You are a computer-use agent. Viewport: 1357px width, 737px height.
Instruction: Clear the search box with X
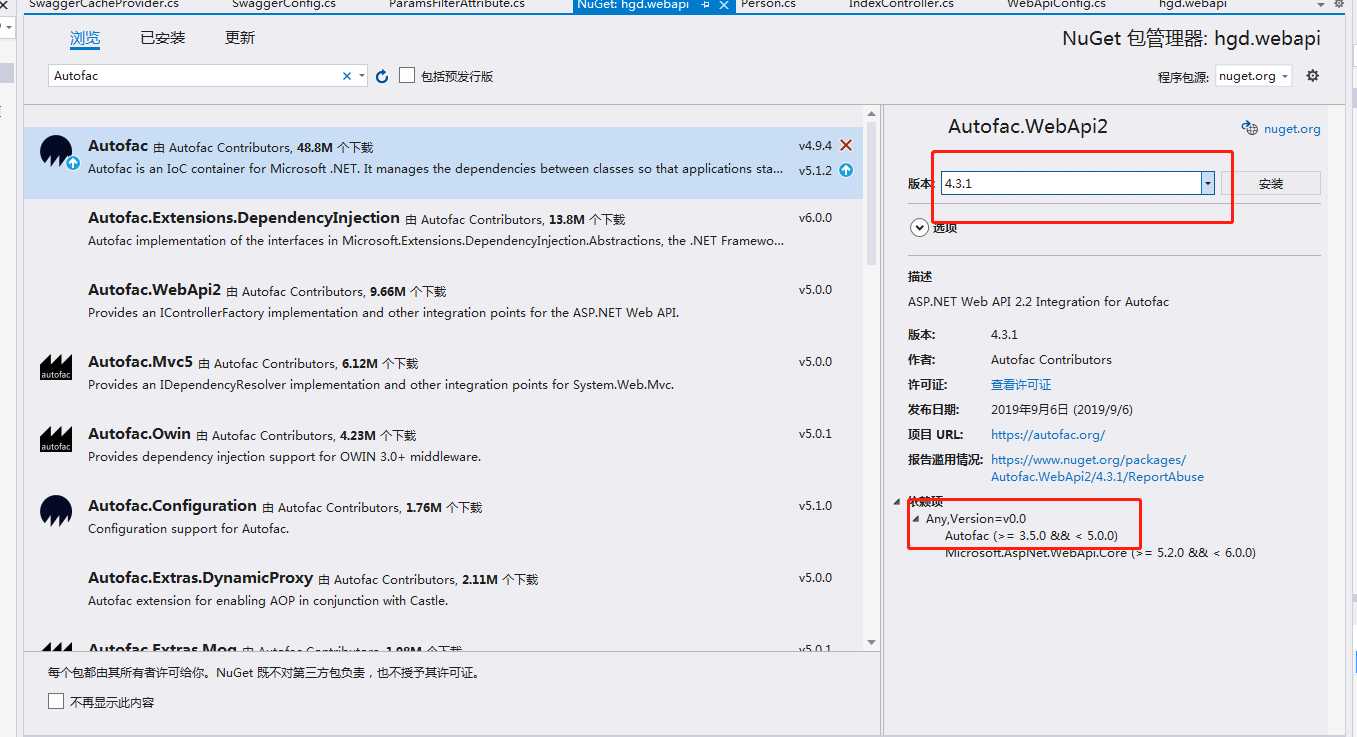(x=347, y=76)
